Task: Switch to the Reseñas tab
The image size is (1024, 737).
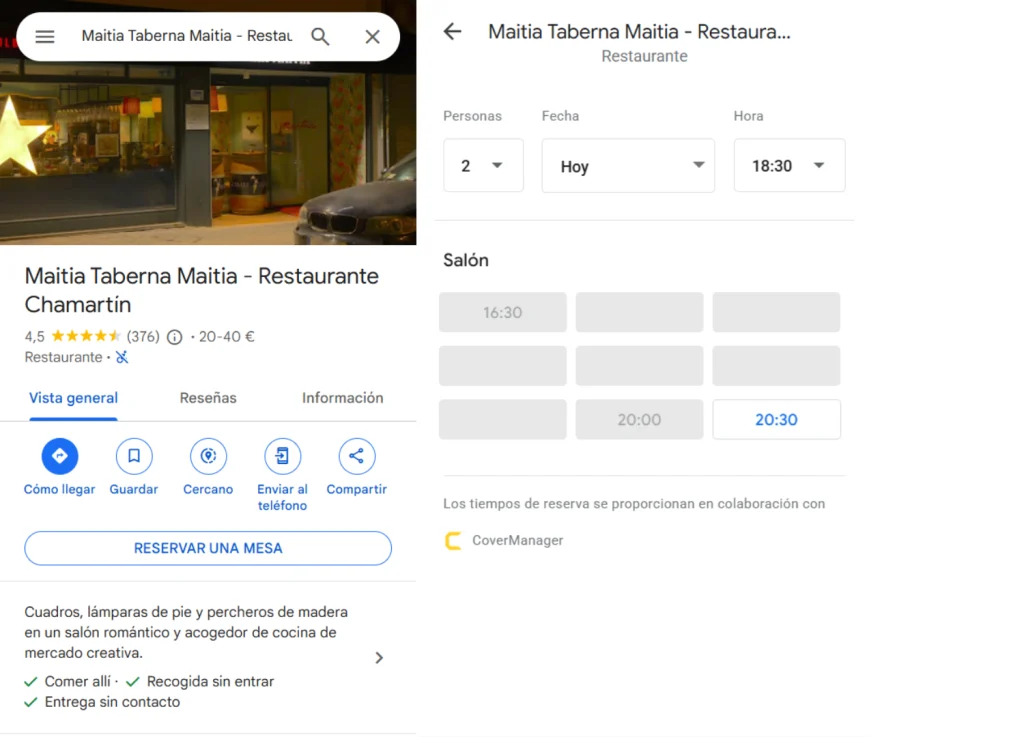Action: click(x=208, y=398)
